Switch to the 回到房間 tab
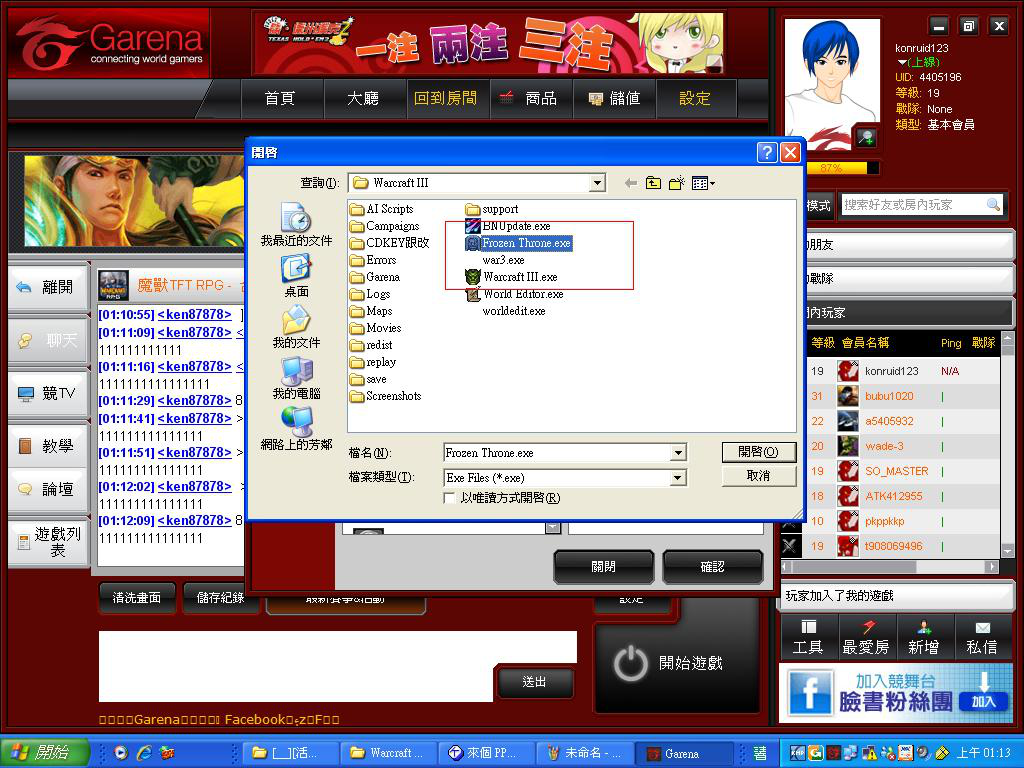This screenshot has width=1024, height=768. click(446, 99)
